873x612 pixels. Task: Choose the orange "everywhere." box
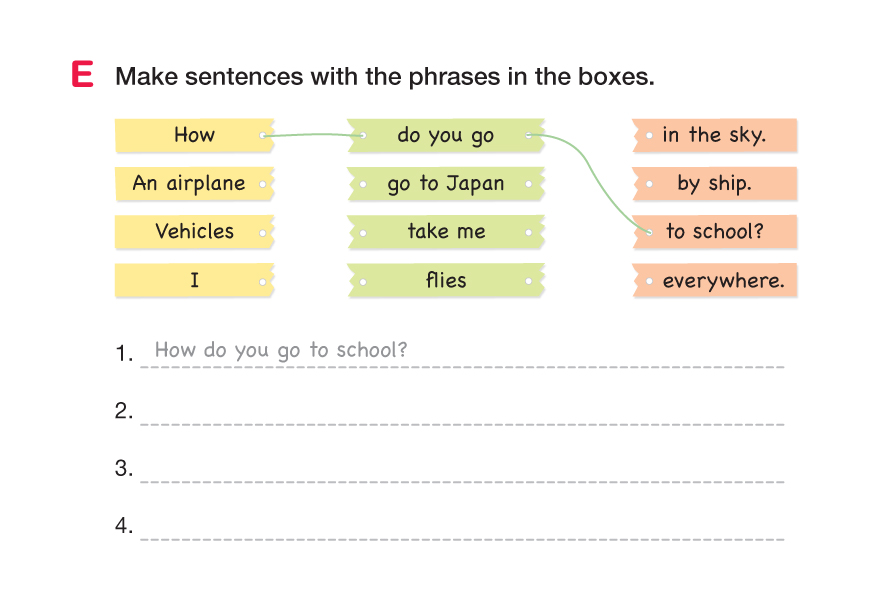(722, 280)
